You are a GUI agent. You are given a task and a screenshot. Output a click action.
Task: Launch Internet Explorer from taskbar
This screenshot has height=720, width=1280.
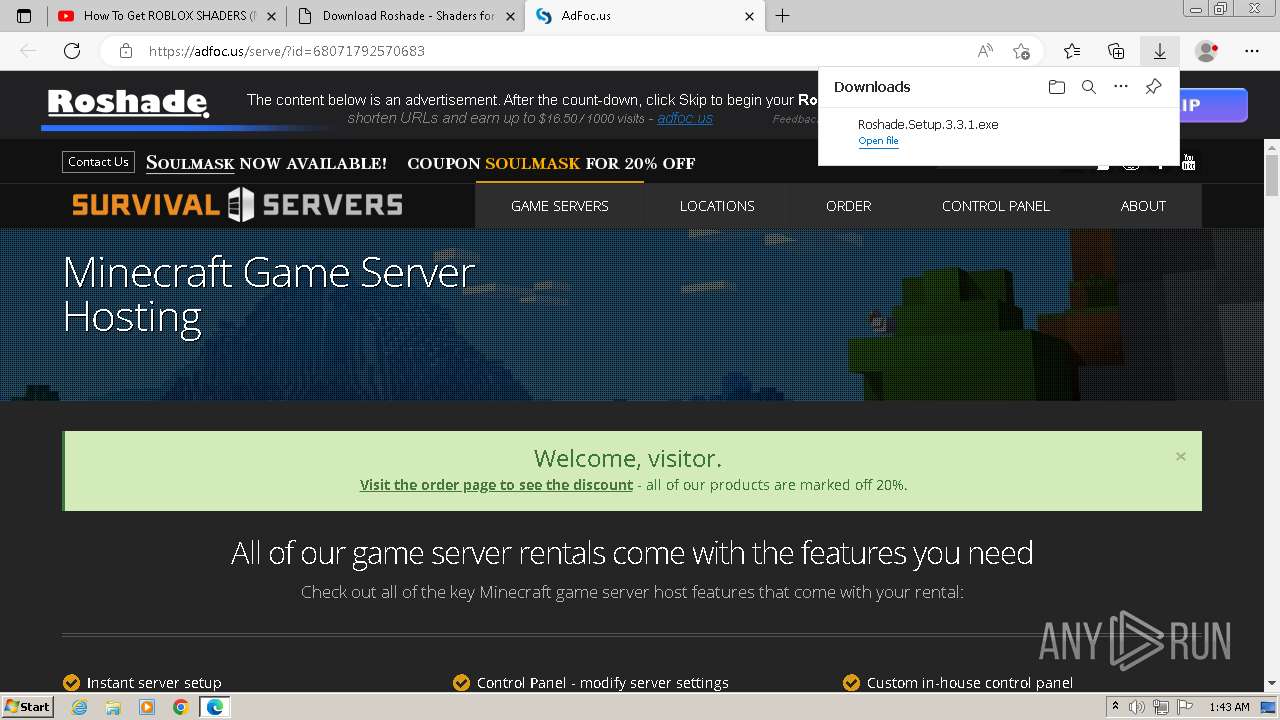click(79, 707)
